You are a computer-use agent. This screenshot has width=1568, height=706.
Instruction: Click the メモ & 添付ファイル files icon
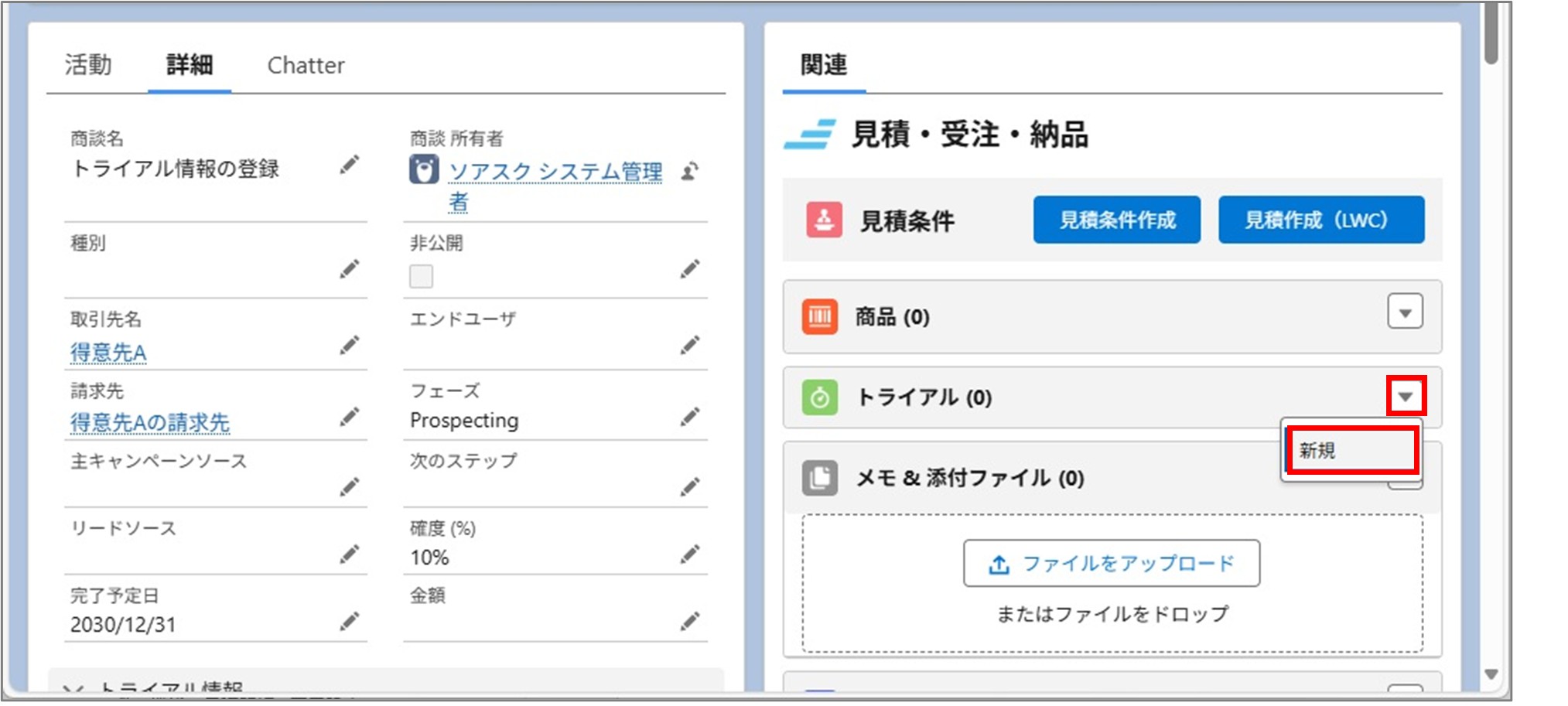point(818,478)
